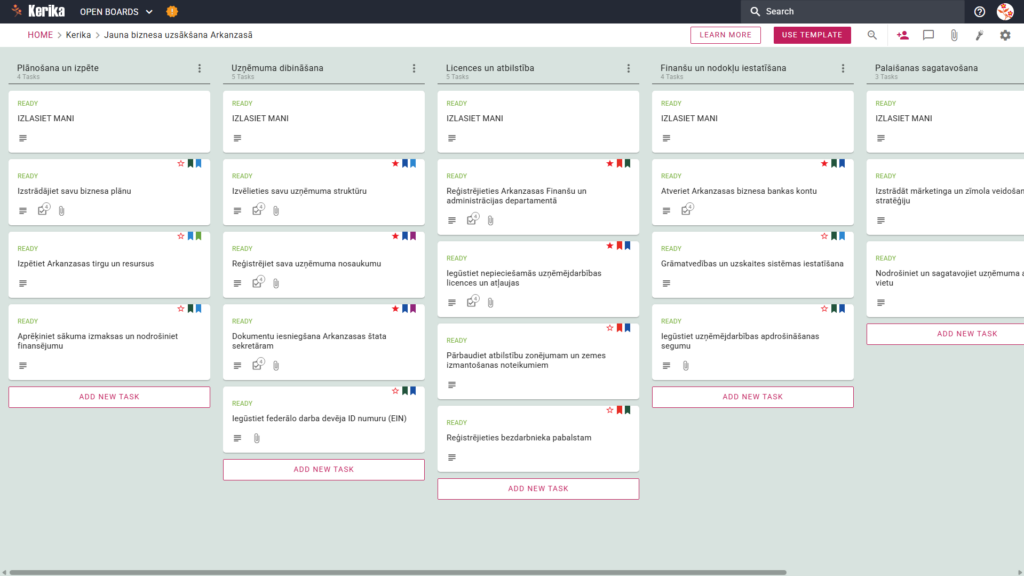Open attachment icon on Reģistrējiet sava uzņēmuma nosaukumu
This screenshot has height=576, width=1024.
(276, 283)
